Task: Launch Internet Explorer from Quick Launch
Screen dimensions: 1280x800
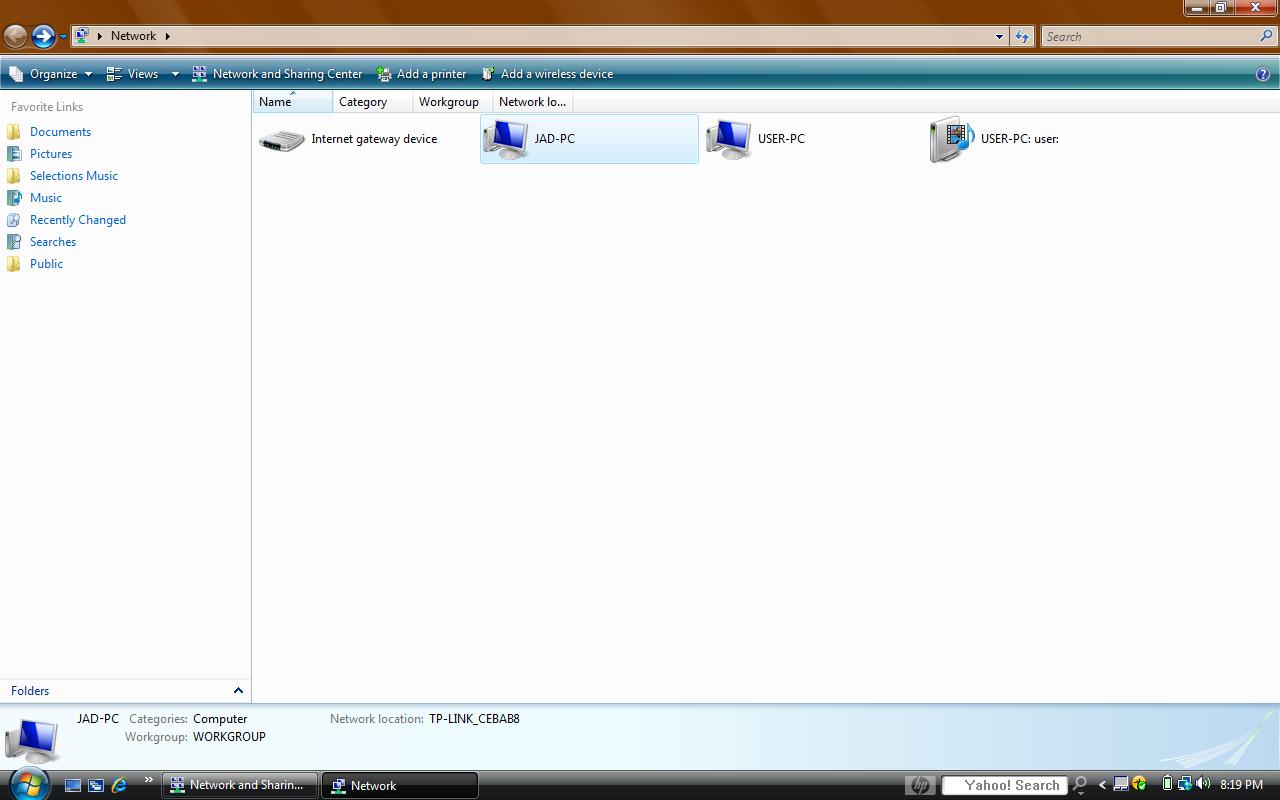Action: (x=119, y=786)
